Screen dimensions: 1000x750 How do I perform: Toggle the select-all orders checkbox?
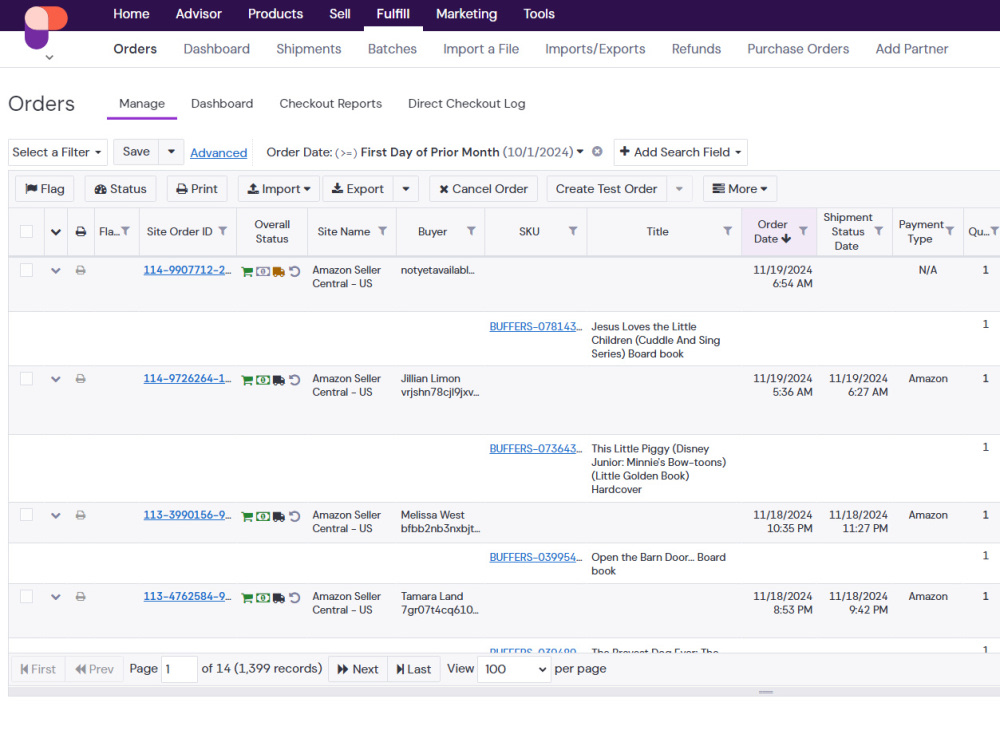[x=26, y=232]
